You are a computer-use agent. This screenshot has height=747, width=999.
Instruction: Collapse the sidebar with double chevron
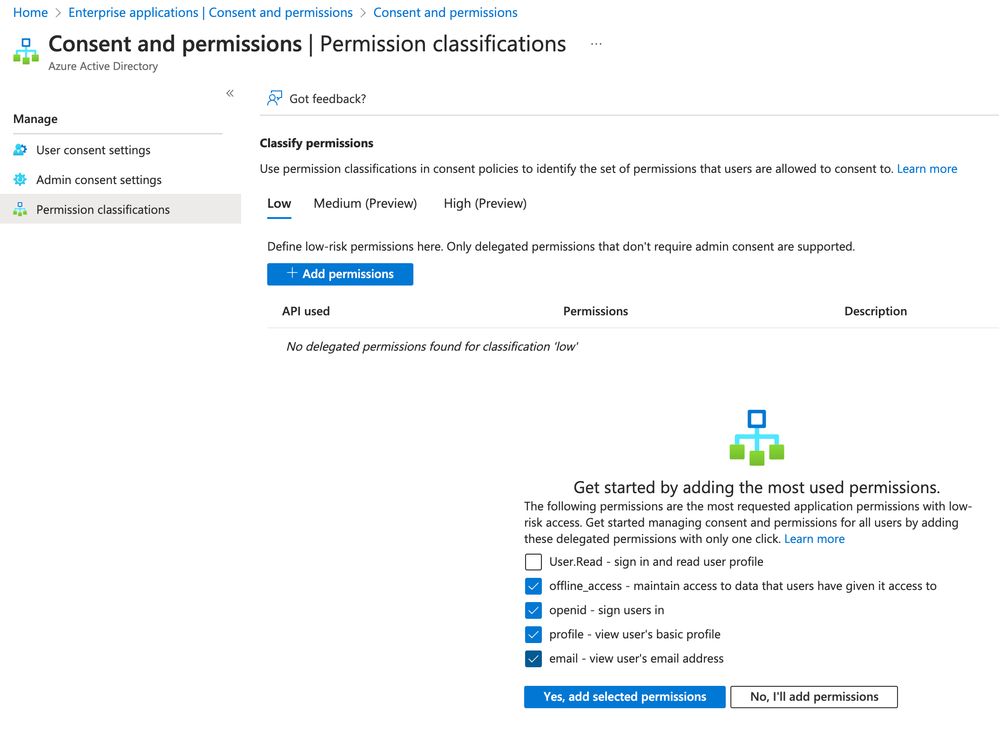(x=230, y=93)
